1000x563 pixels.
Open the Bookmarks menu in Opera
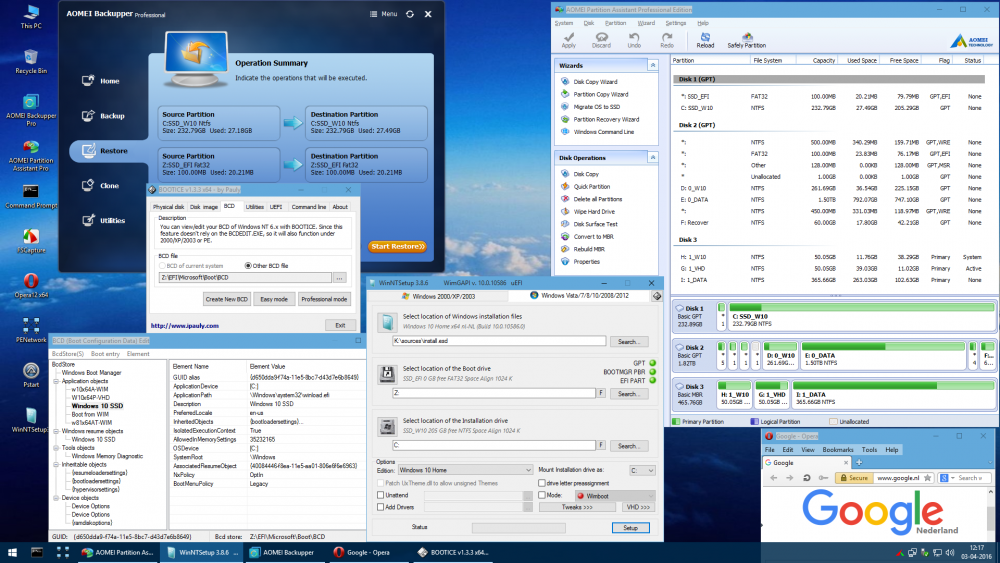(837, 450)
